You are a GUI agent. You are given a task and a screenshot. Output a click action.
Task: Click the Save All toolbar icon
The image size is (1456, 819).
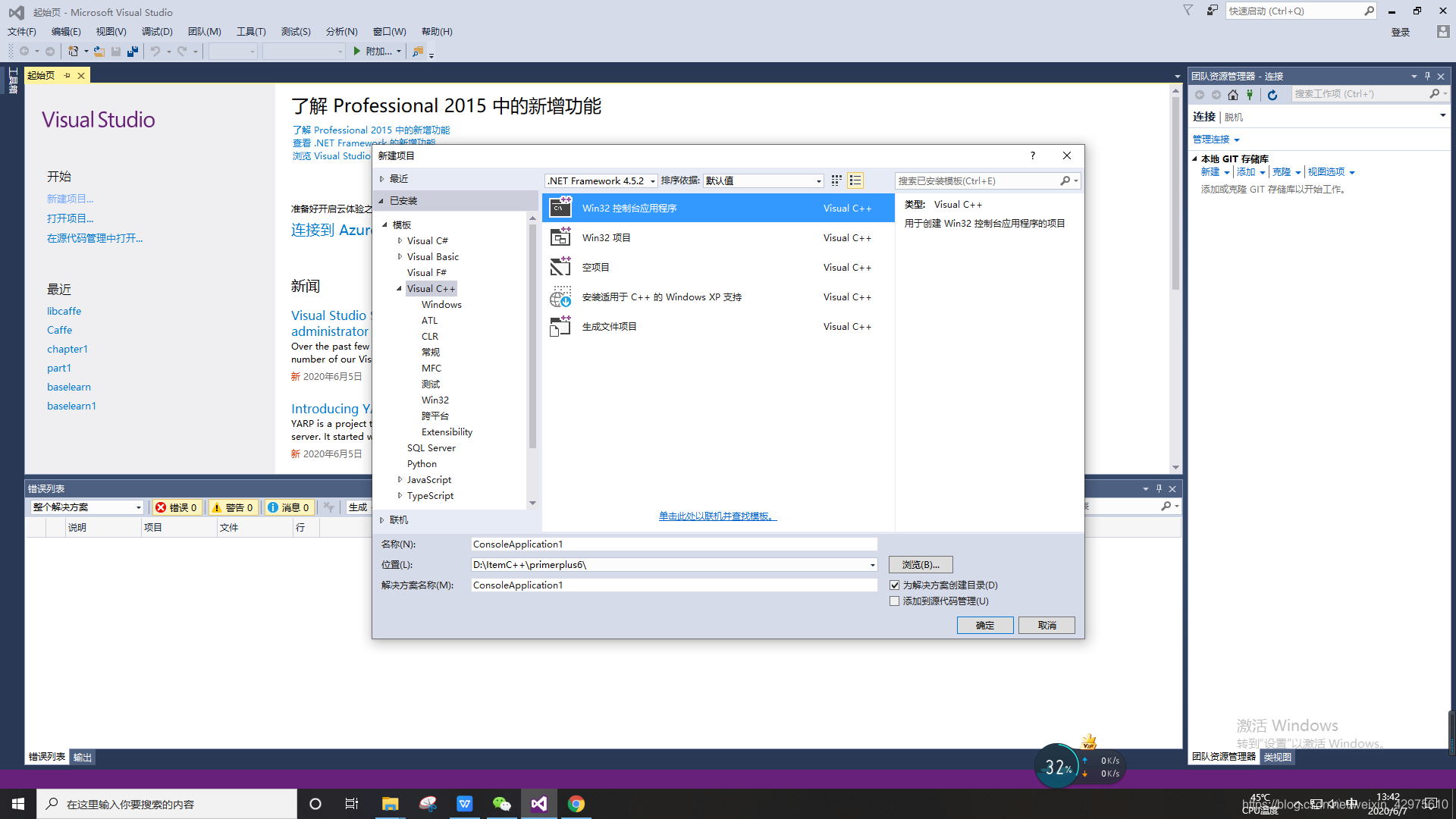(x=133, y=51)
